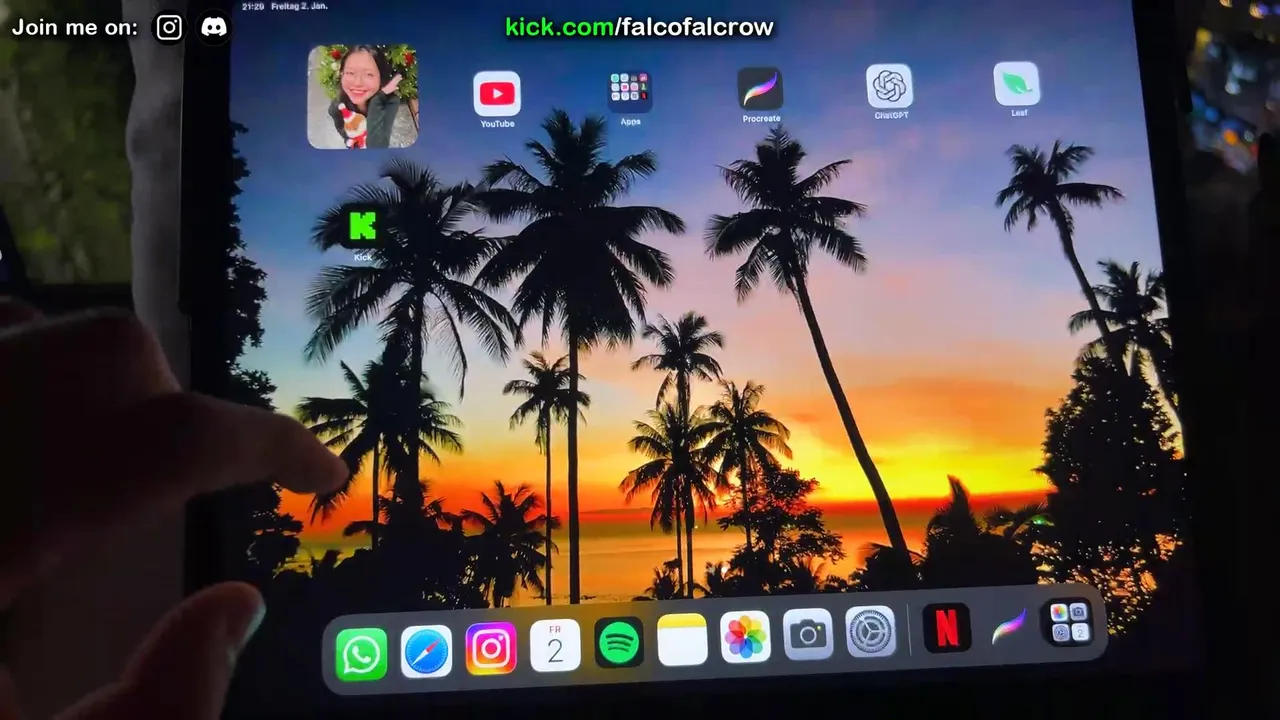Click the kick.com/falcofalcrow link
1280x720 pixels.
[x=639, y=27]
